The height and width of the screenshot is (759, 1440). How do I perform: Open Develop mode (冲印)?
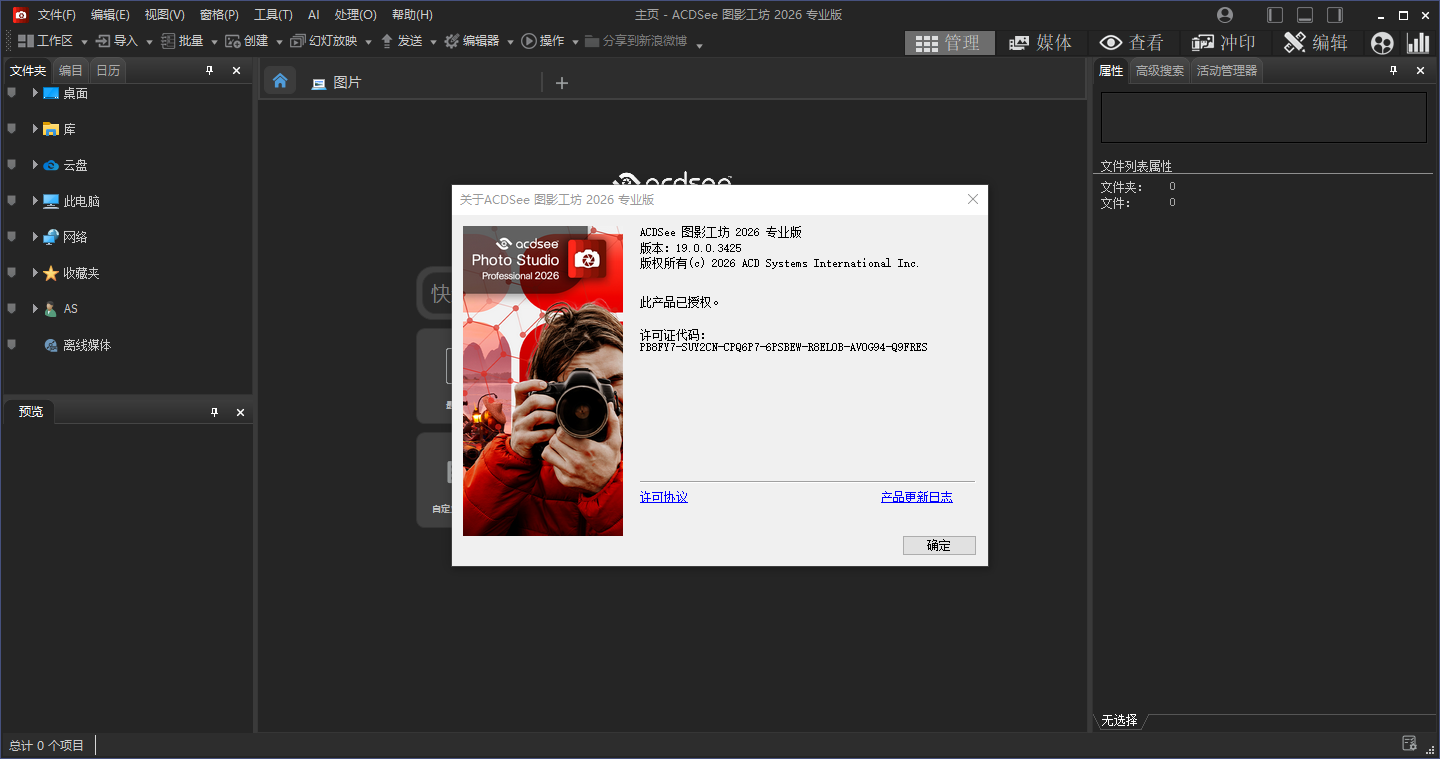pos(1223,43)
